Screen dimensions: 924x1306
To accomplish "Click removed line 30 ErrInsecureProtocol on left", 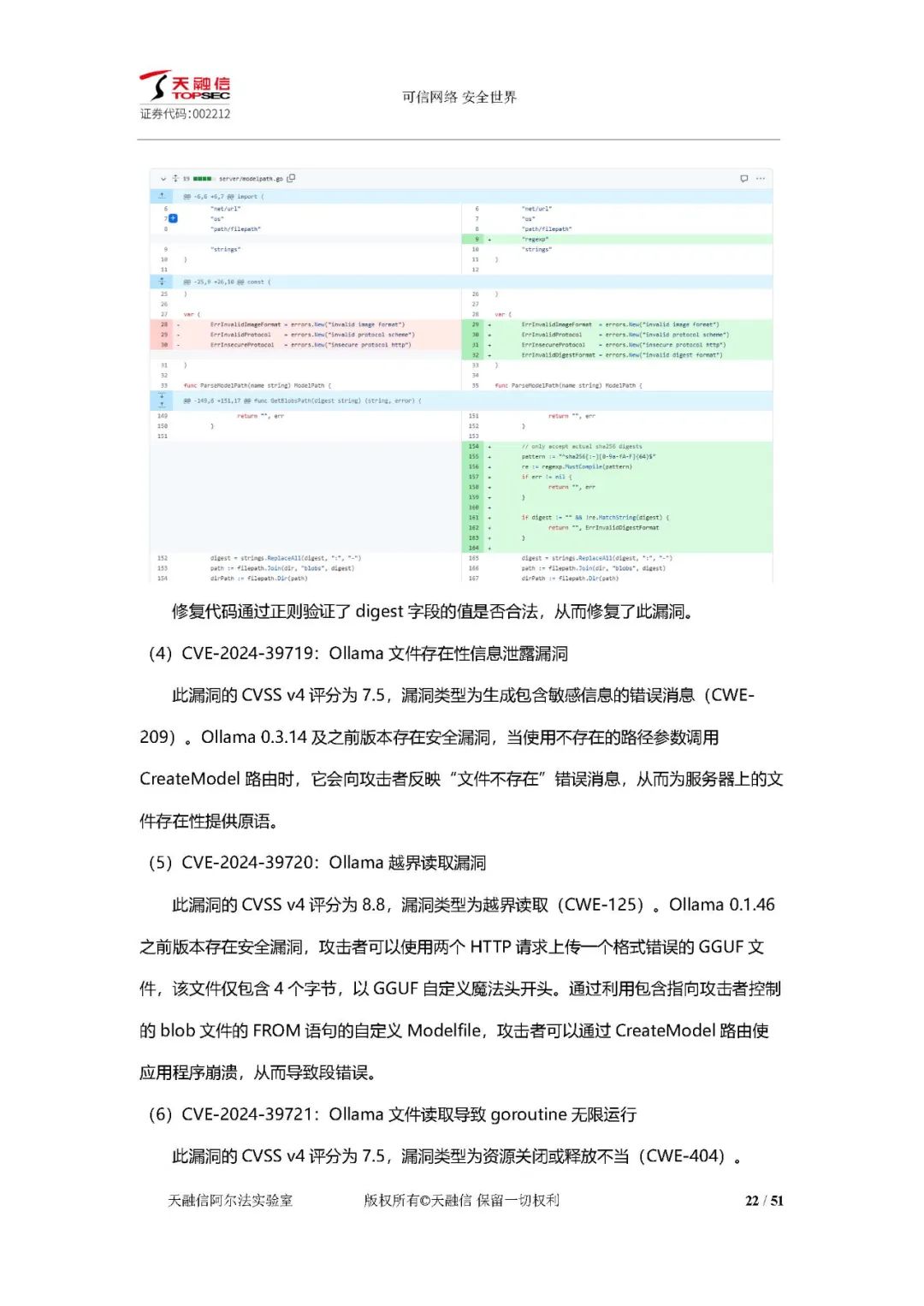I will click(x=305, y=345).
